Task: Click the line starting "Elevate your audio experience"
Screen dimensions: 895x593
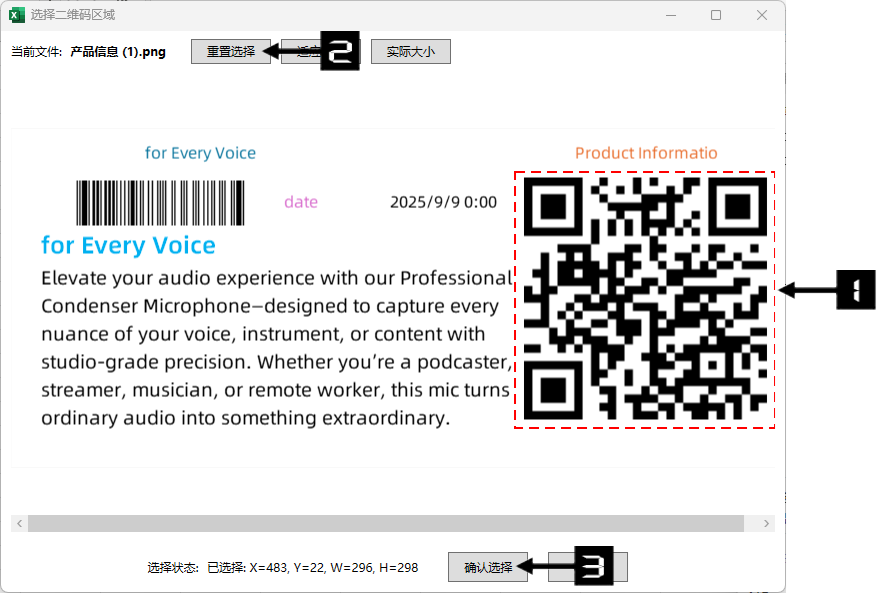Action: tap(277, 278)
